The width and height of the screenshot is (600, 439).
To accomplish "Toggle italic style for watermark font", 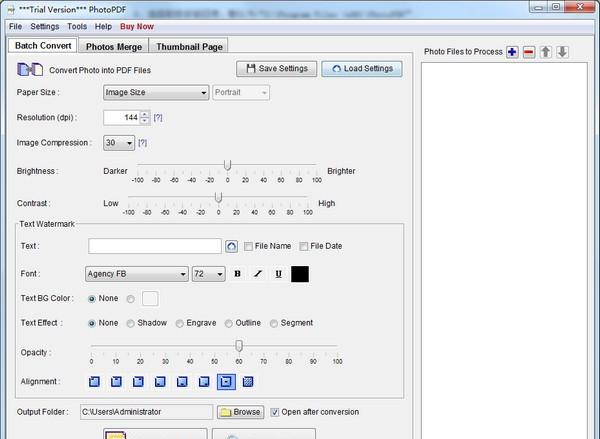I will (258, 274).
